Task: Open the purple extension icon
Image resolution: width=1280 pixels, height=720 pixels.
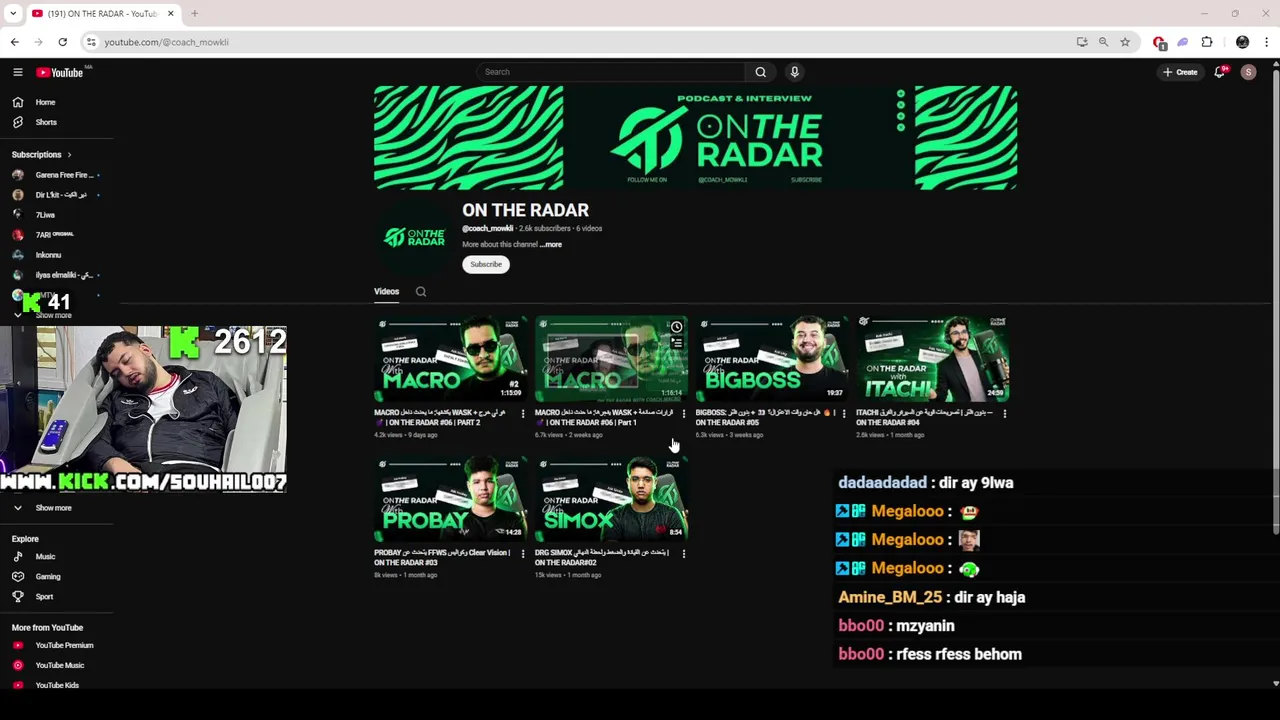Action: point(1183,42)
